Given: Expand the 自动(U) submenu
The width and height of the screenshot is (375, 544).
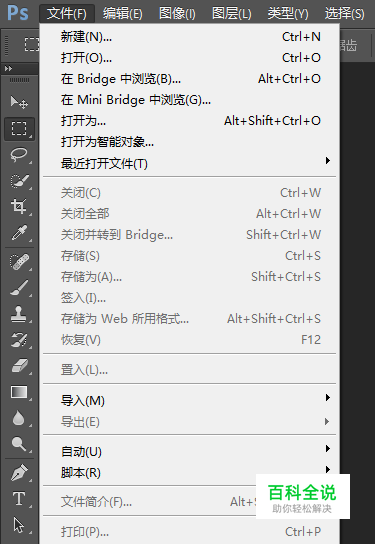Looking at the screenshot, I should pyautogui.click(x=189, y=451).
